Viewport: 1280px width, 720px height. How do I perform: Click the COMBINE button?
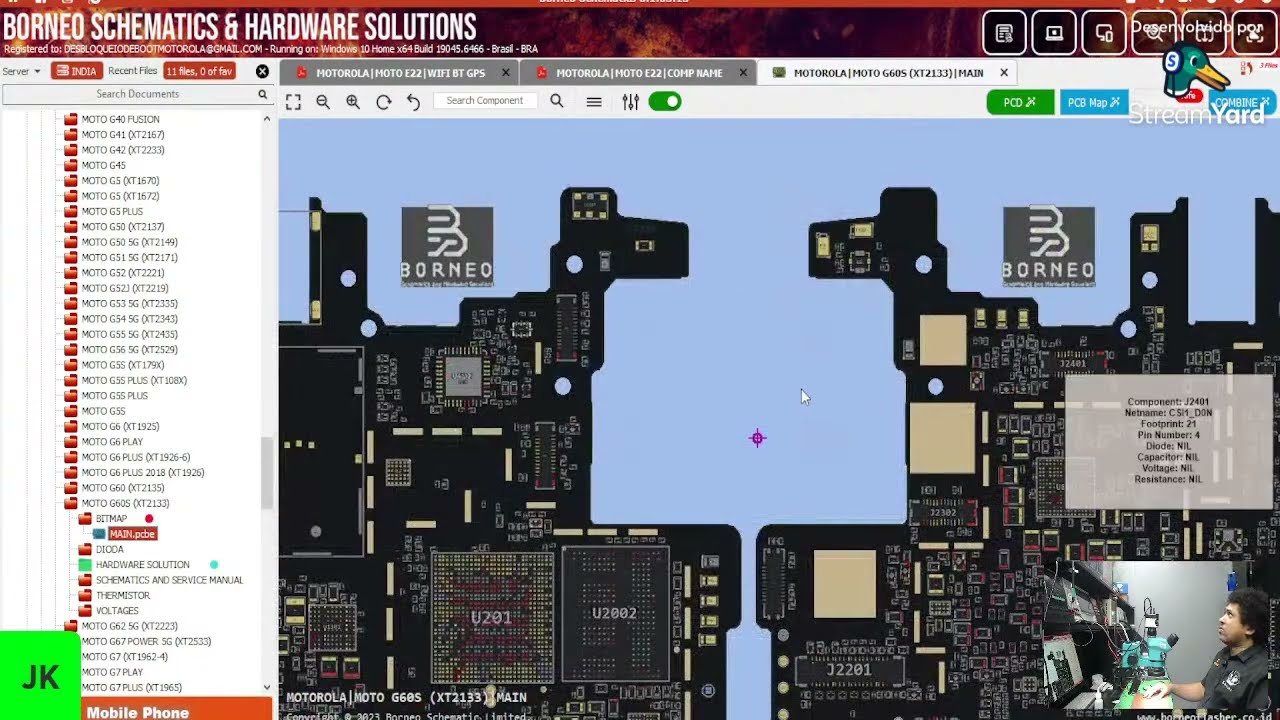[x=1242, y=102]
